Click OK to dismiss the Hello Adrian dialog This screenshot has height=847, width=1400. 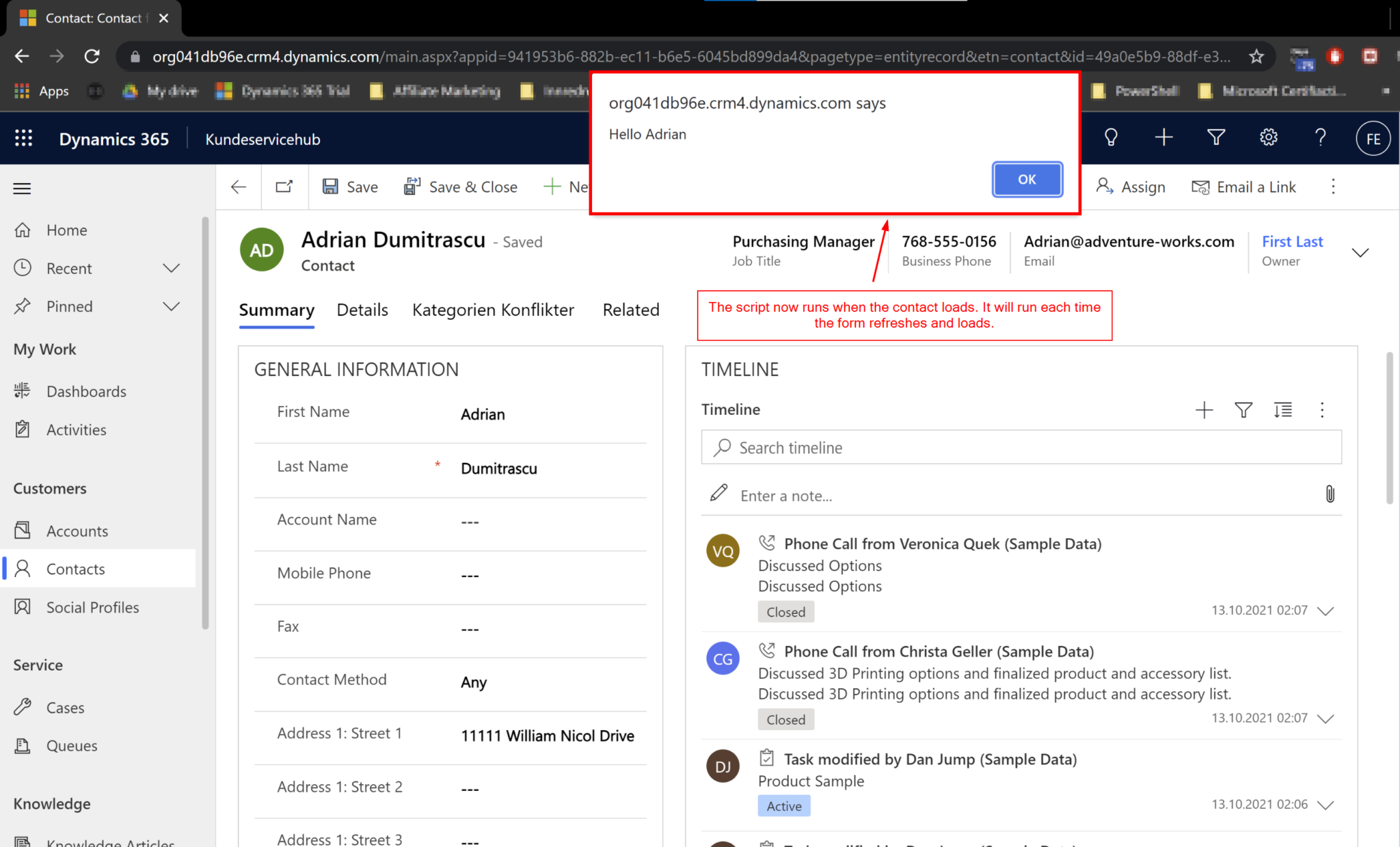[x=1026, y=179]
